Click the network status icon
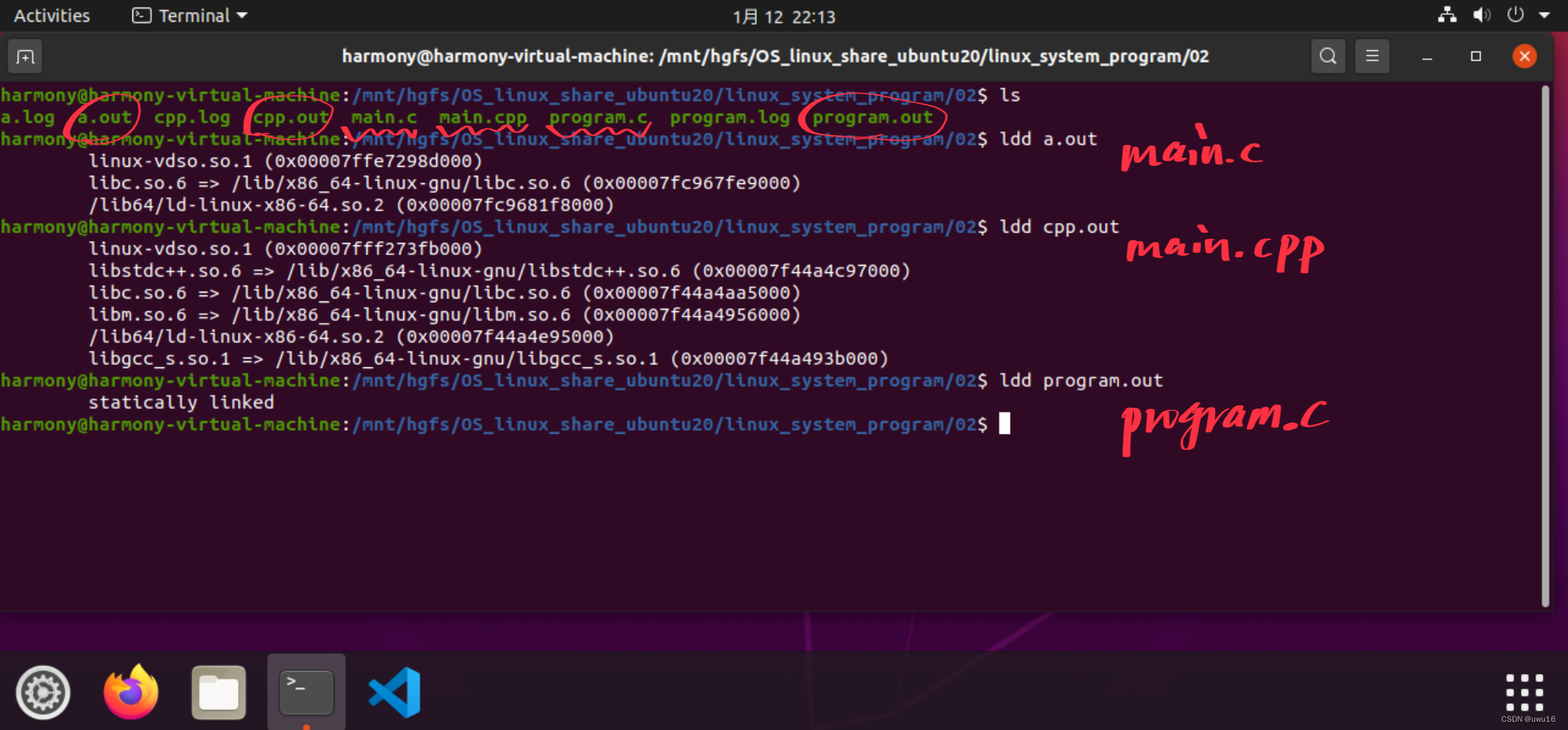Viewport: 1568px width, 730px height. click(x=1448, y=15)
